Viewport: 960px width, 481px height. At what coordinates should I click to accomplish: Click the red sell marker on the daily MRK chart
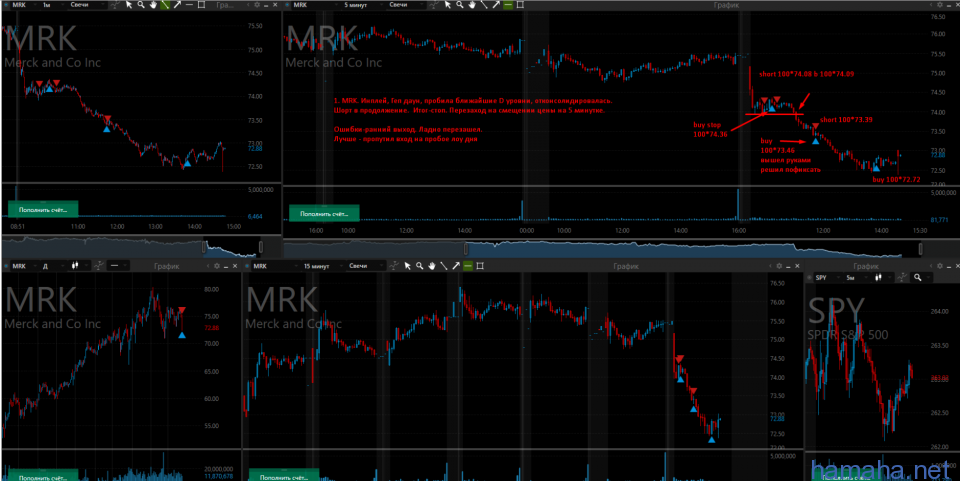pos(182,310)
